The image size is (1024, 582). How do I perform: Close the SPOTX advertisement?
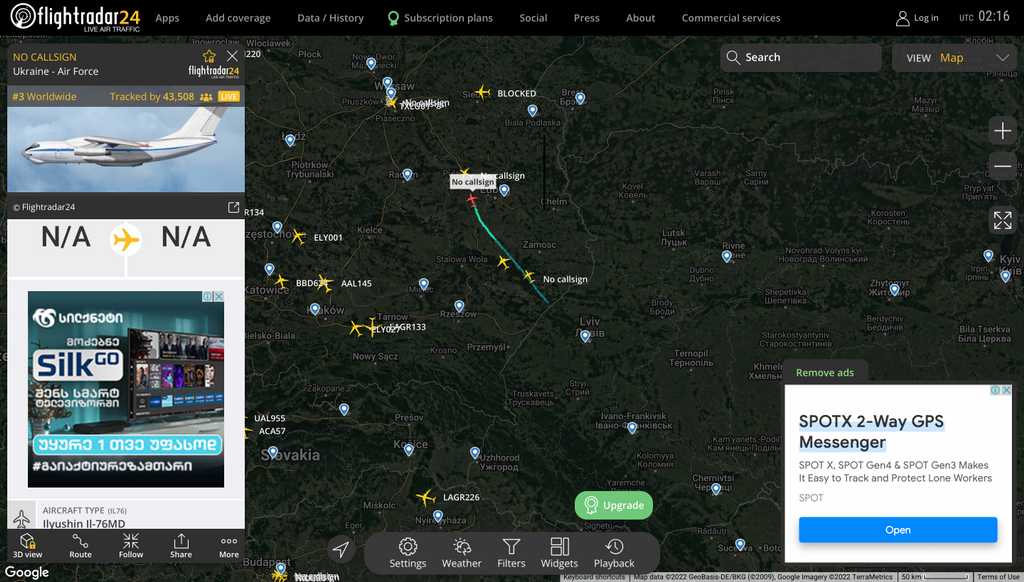pyautogui.click(x=1006, y=390)
